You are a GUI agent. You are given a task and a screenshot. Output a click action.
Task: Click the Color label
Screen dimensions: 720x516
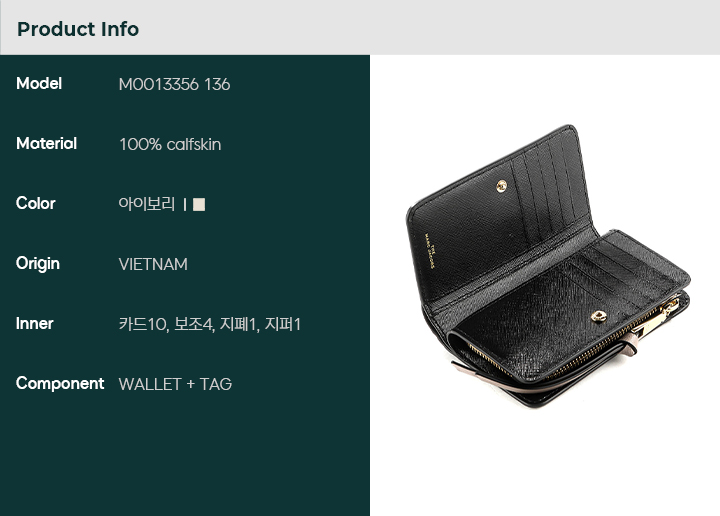point(35,203)
